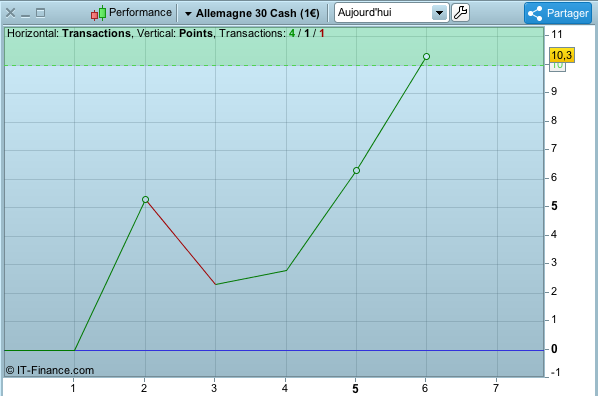
Task: Share the chart with Partager button
Action: (x=558, y=13)
